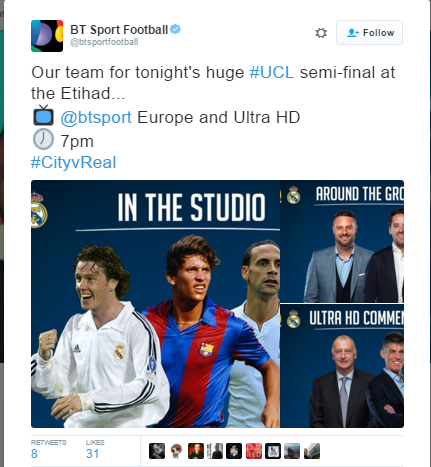The width and height of the screenshot is (431, 467).
Task: Open BT Sport Football profile avatar
Action: pos(47,36)
